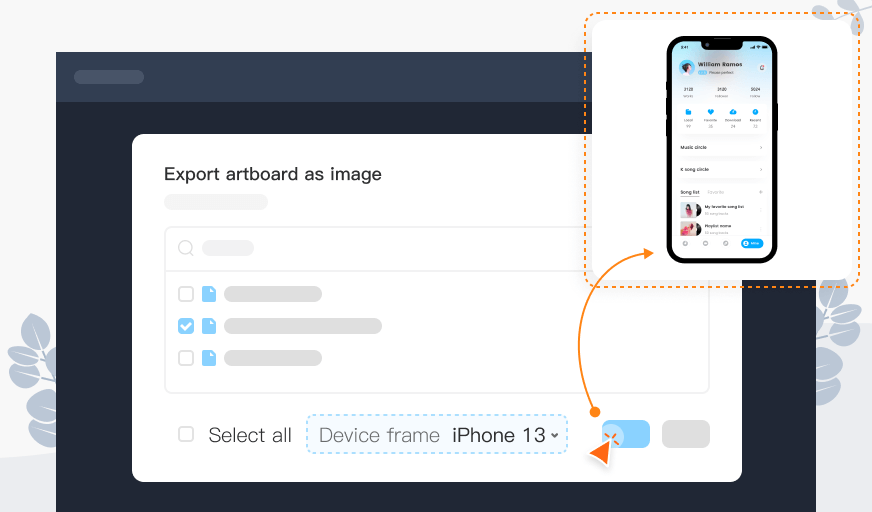Image resolution: width=872 pixels, height=512 pixels.
Task: Click the first artboard file icon
Action: click(209, 294)
